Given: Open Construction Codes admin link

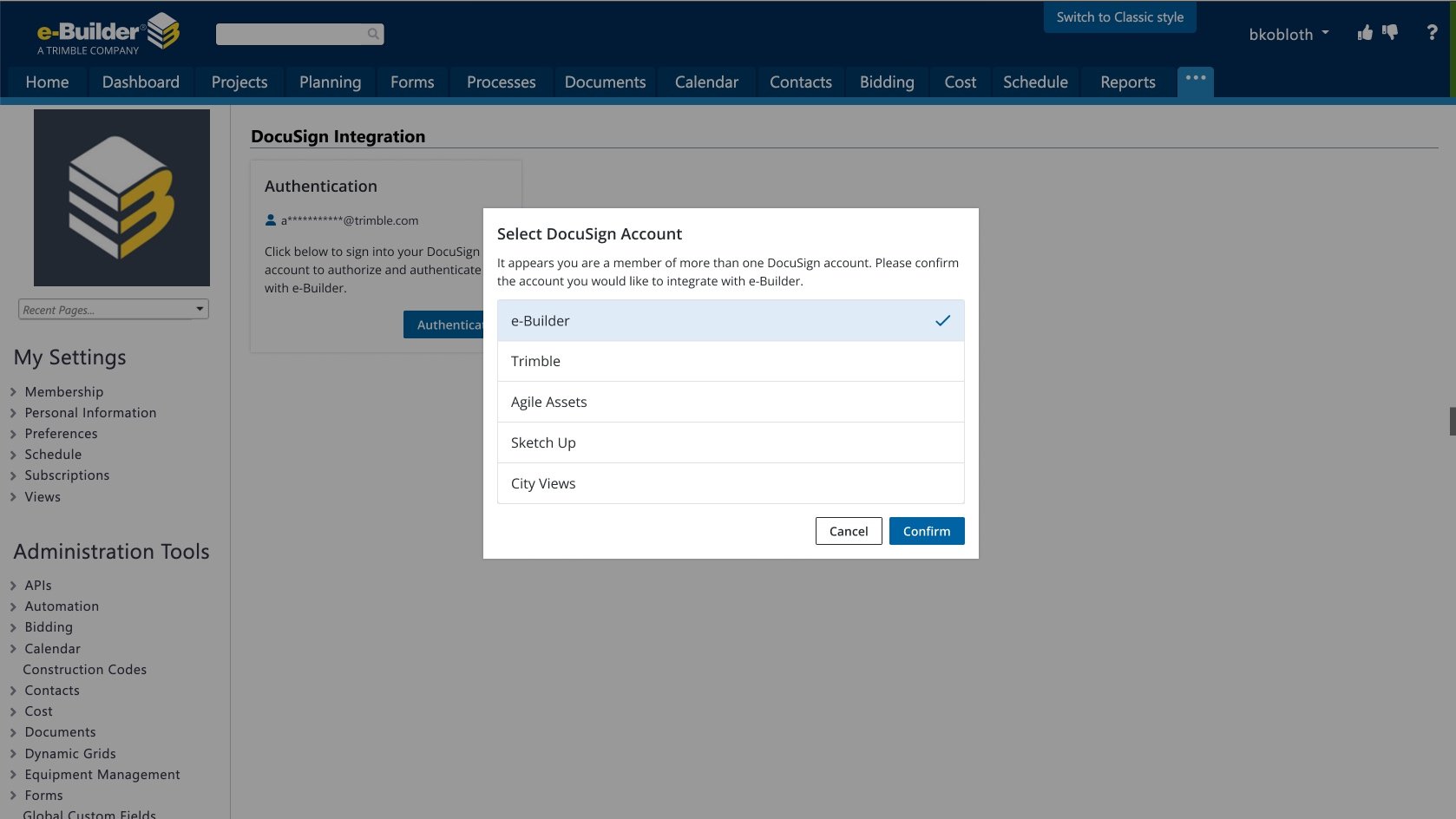Looking at the screenshot, I should pyautogui.click(x=85, y=670).
